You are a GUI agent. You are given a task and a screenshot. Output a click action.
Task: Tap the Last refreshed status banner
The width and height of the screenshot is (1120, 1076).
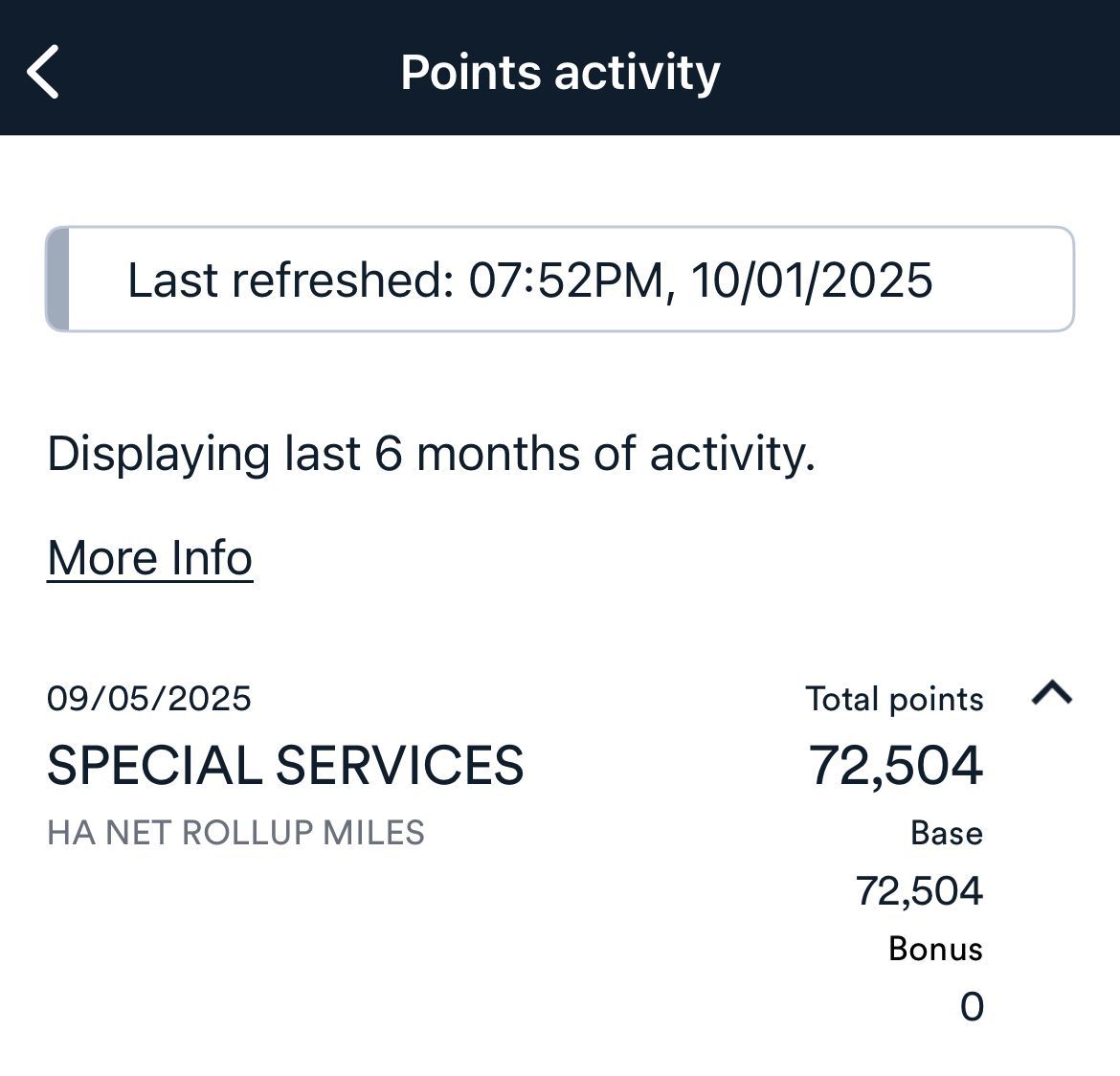coord(560,280)
